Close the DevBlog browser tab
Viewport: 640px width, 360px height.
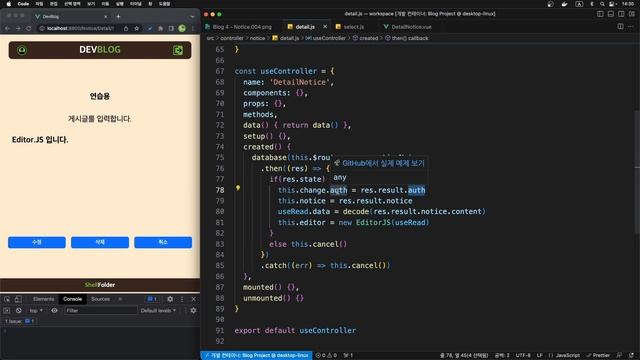(105, 17)
